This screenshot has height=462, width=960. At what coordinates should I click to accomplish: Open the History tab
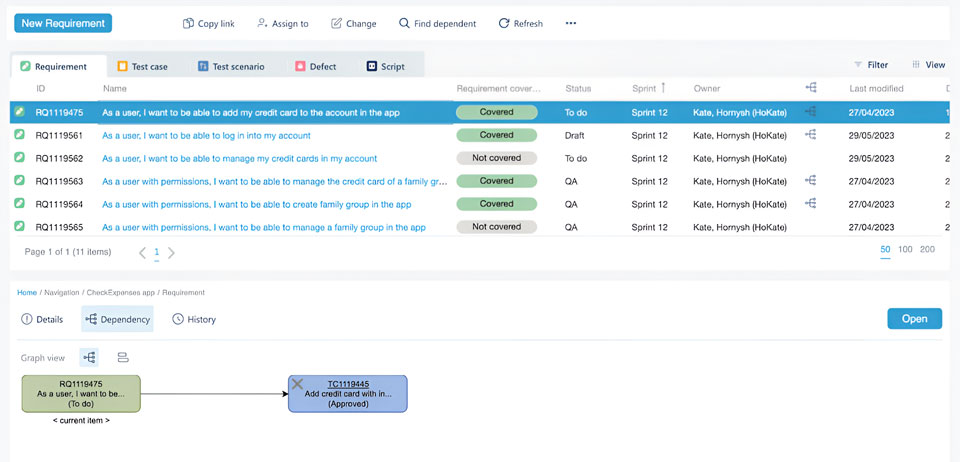coord(194,319)
